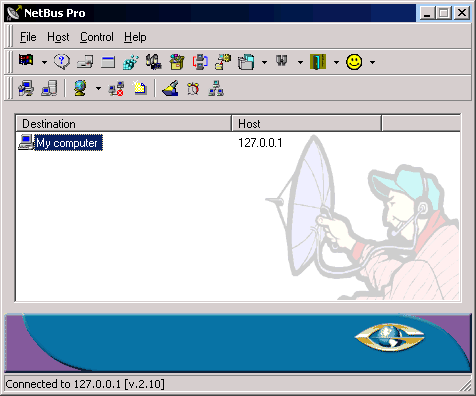Expand the dropdown beside the binoculars icon
The height and width of the screenshot is (396, 476).
300,62
